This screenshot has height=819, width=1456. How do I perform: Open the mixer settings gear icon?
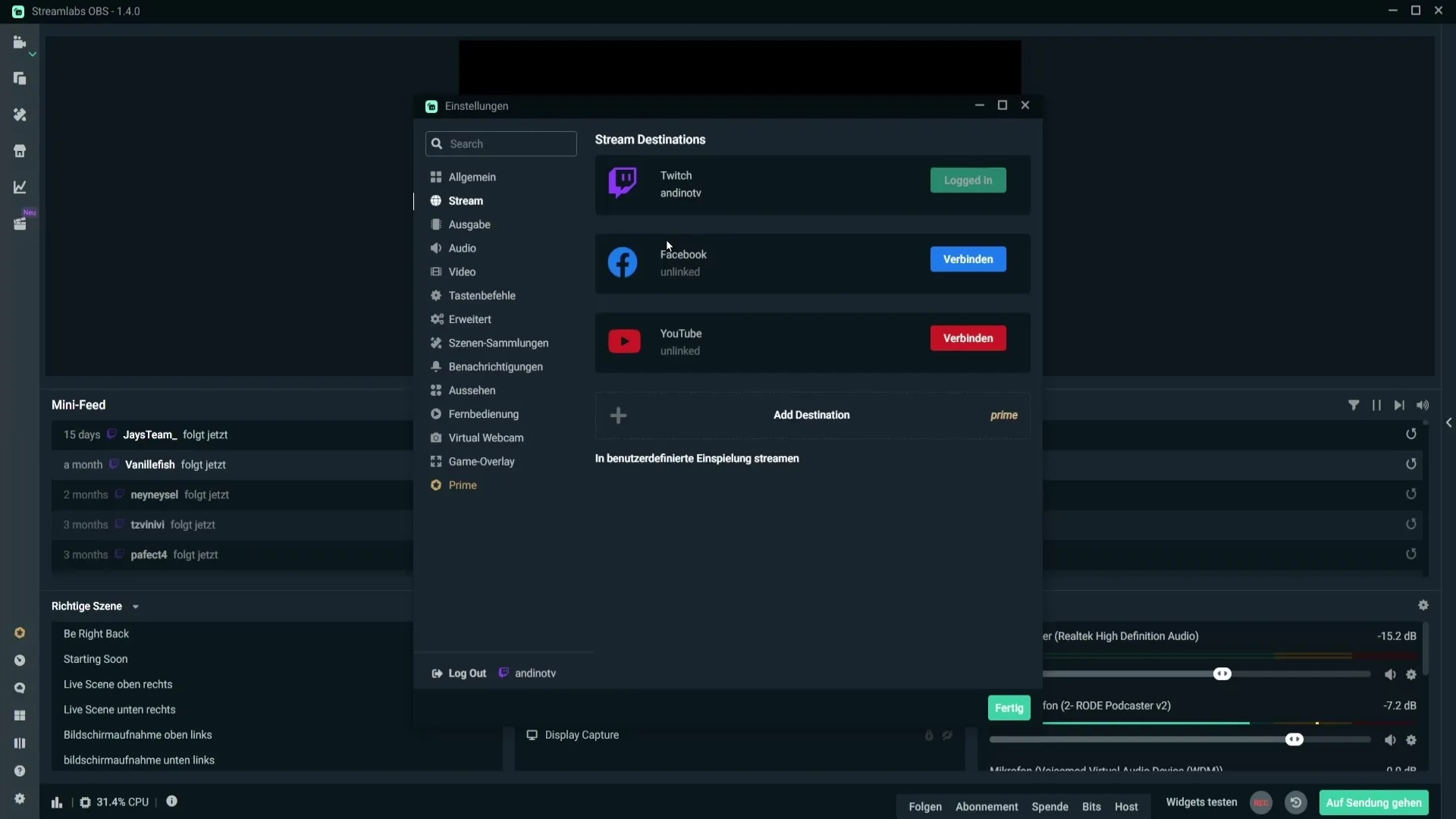pyautogui.click(x=1423, y=605)
